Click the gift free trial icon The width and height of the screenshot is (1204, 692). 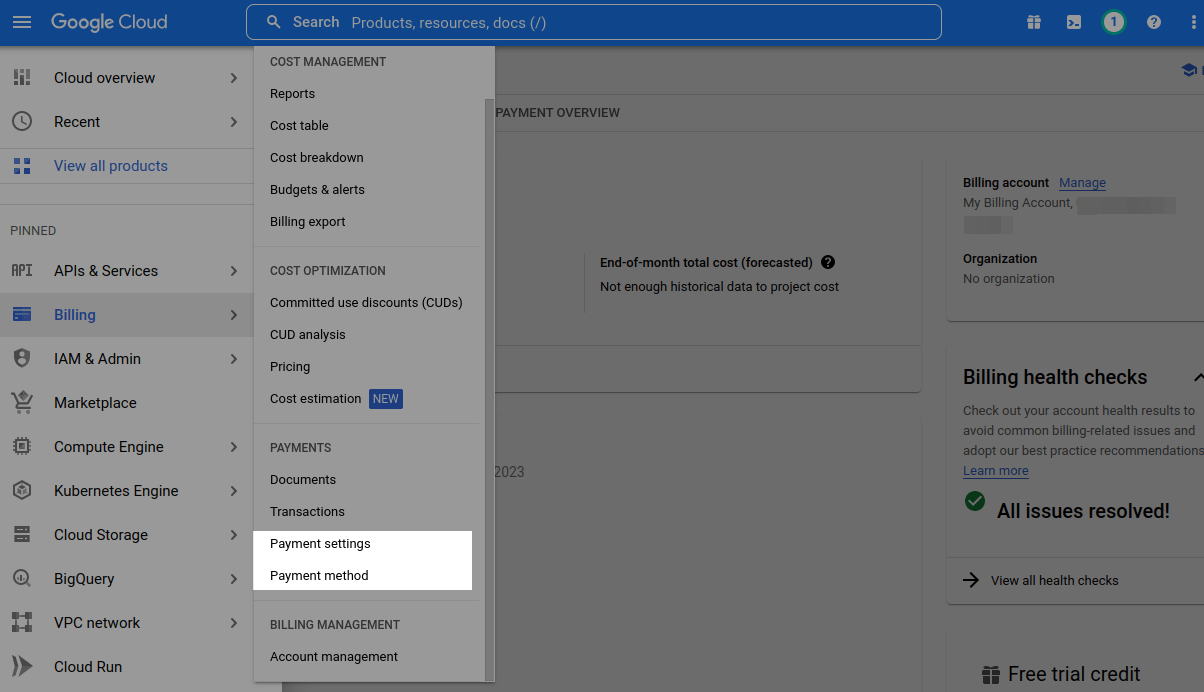click(x=1034, y=22)
